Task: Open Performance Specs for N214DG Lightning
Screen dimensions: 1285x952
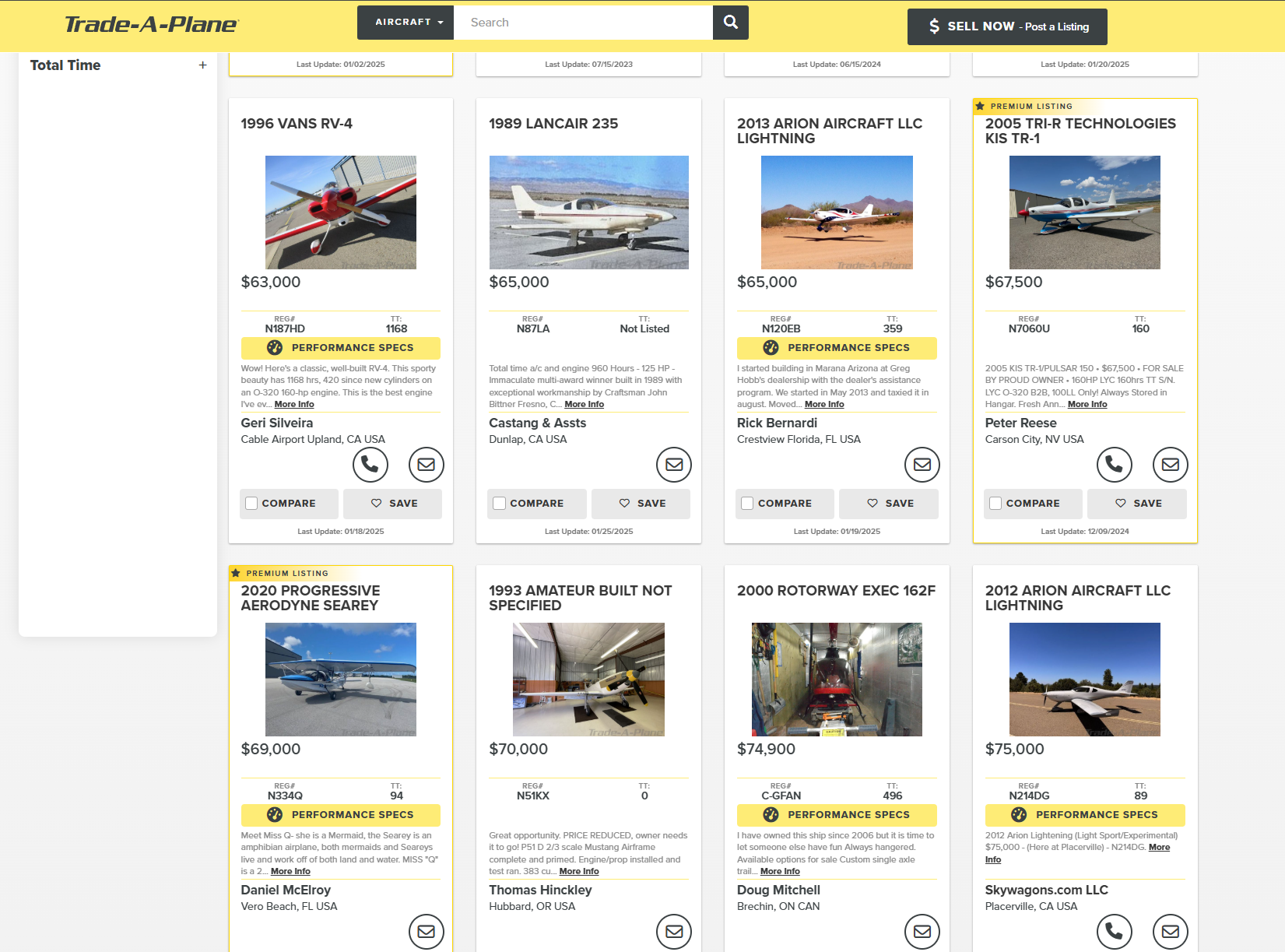Action: [1085, 815]
